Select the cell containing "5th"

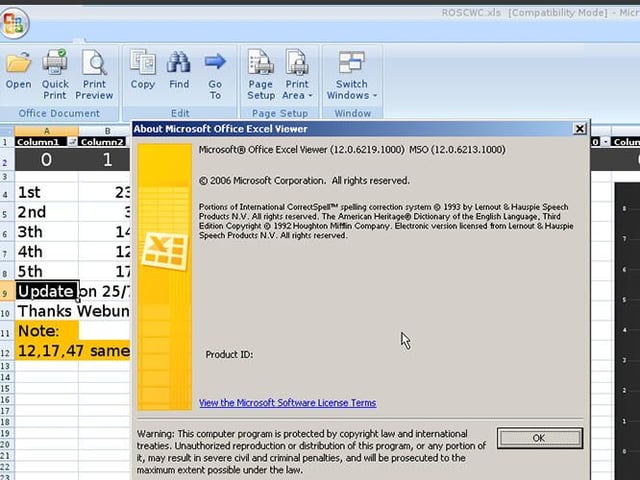click(x=47, y=271)
